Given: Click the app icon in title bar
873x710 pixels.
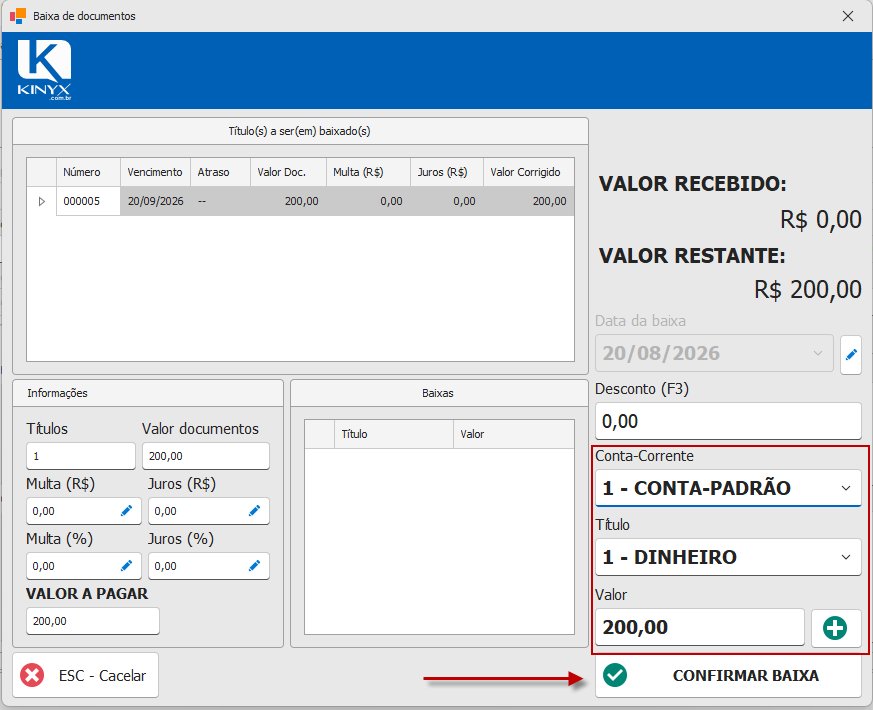Looking at the screenshot, I should point(18,16).
